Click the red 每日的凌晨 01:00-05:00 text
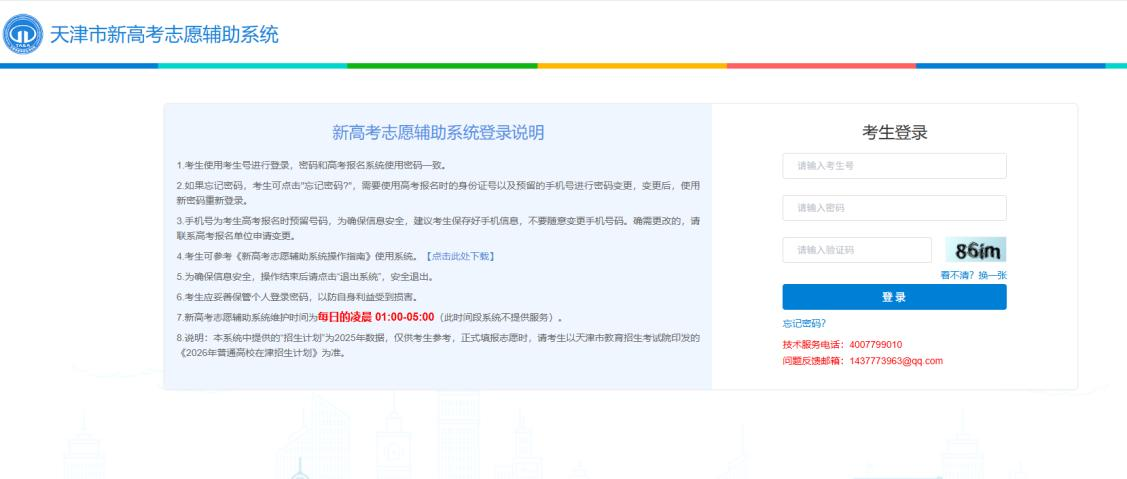The width and height of the screenshot is (1127, 479). coord(376,316)
